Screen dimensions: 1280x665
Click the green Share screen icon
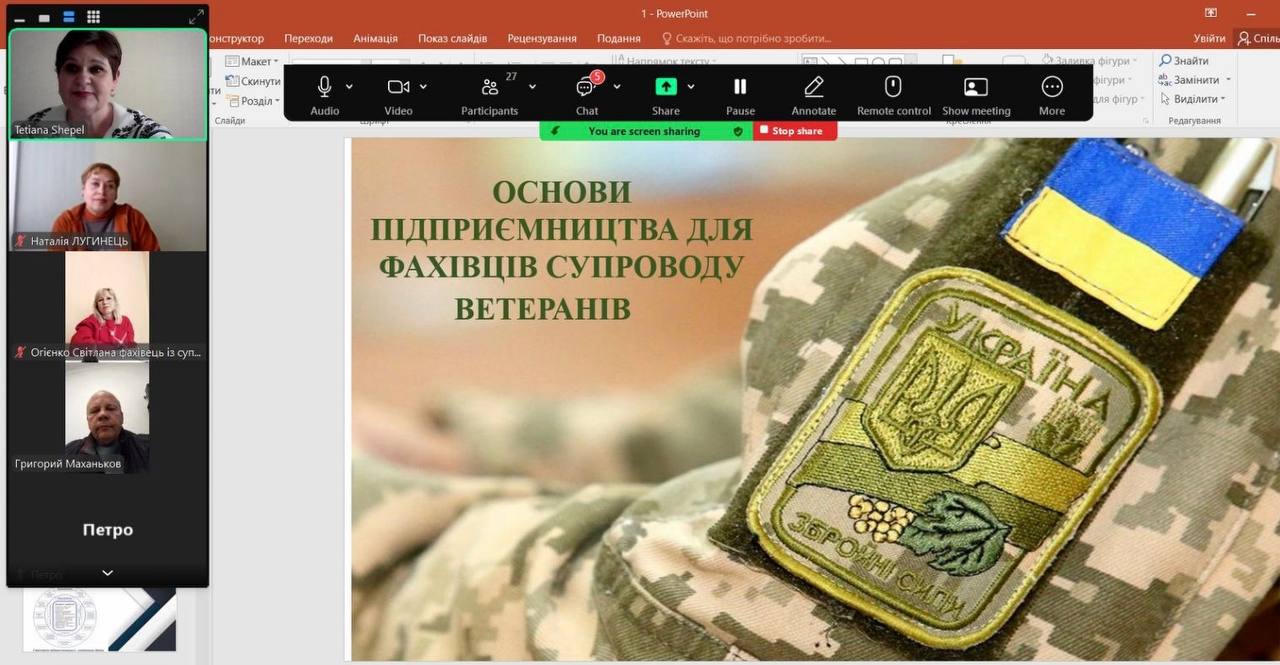tap(665, 87)
